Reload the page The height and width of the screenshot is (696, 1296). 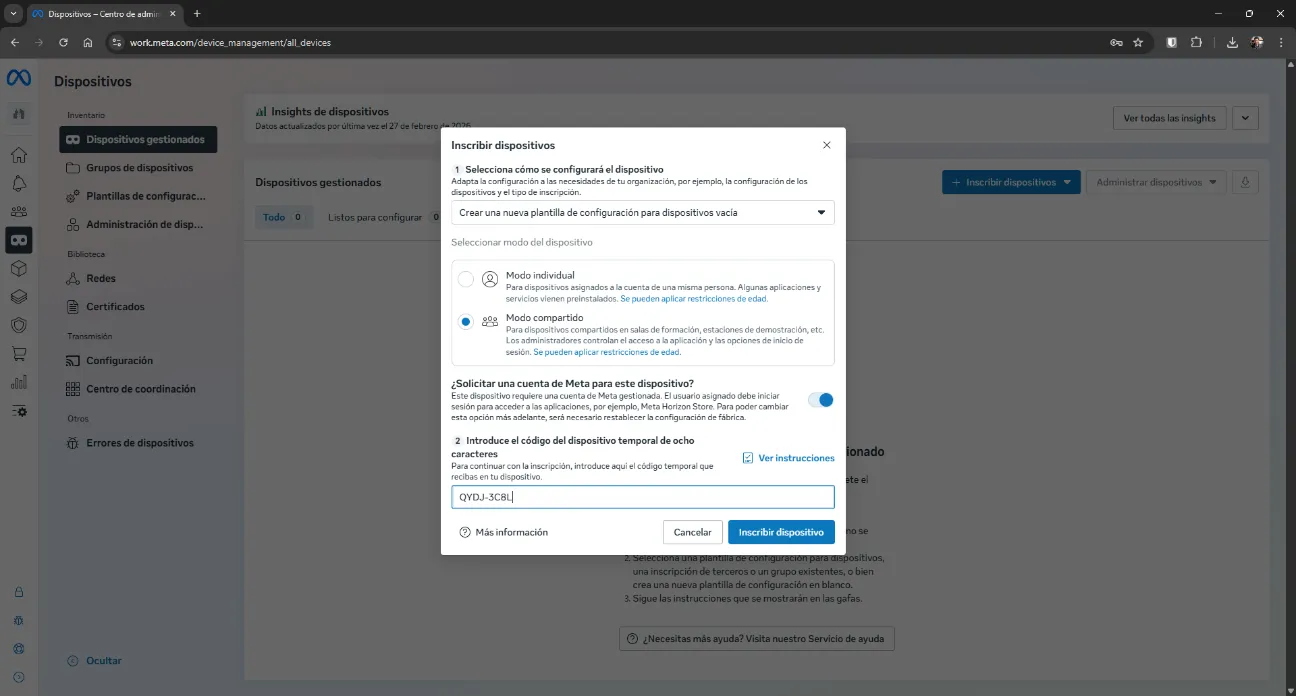click(x=63, y=43)
